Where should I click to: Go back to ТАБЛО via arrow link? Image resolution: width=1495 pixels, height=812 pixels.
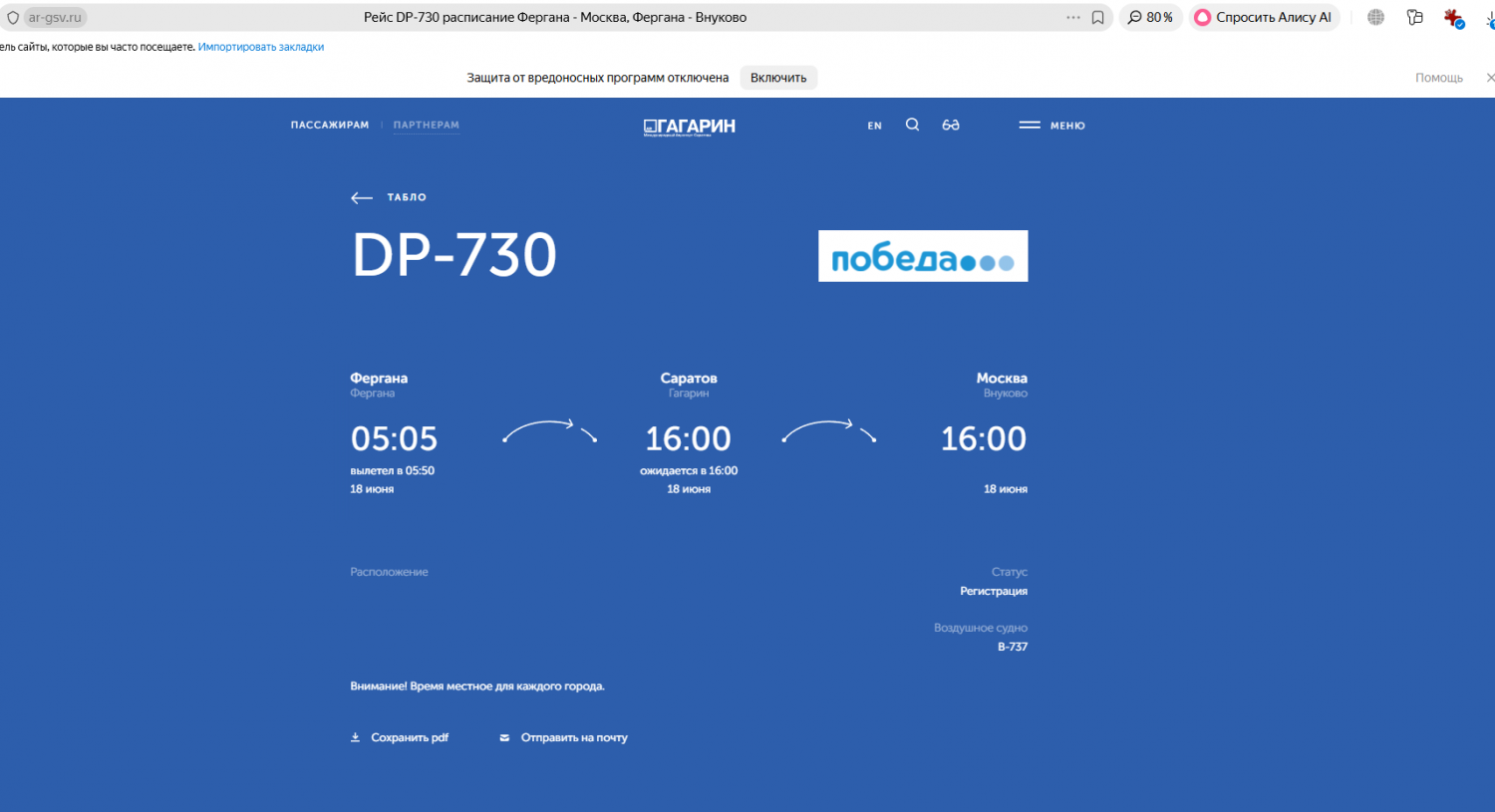[x=389, y=197]
